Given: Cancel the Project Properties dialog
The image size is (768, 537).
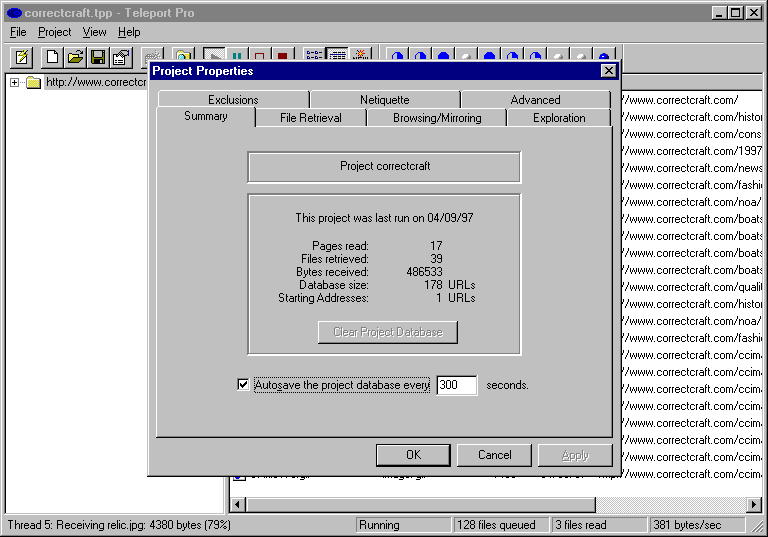Looking at the screenshot, I should (x=494, y=455).
